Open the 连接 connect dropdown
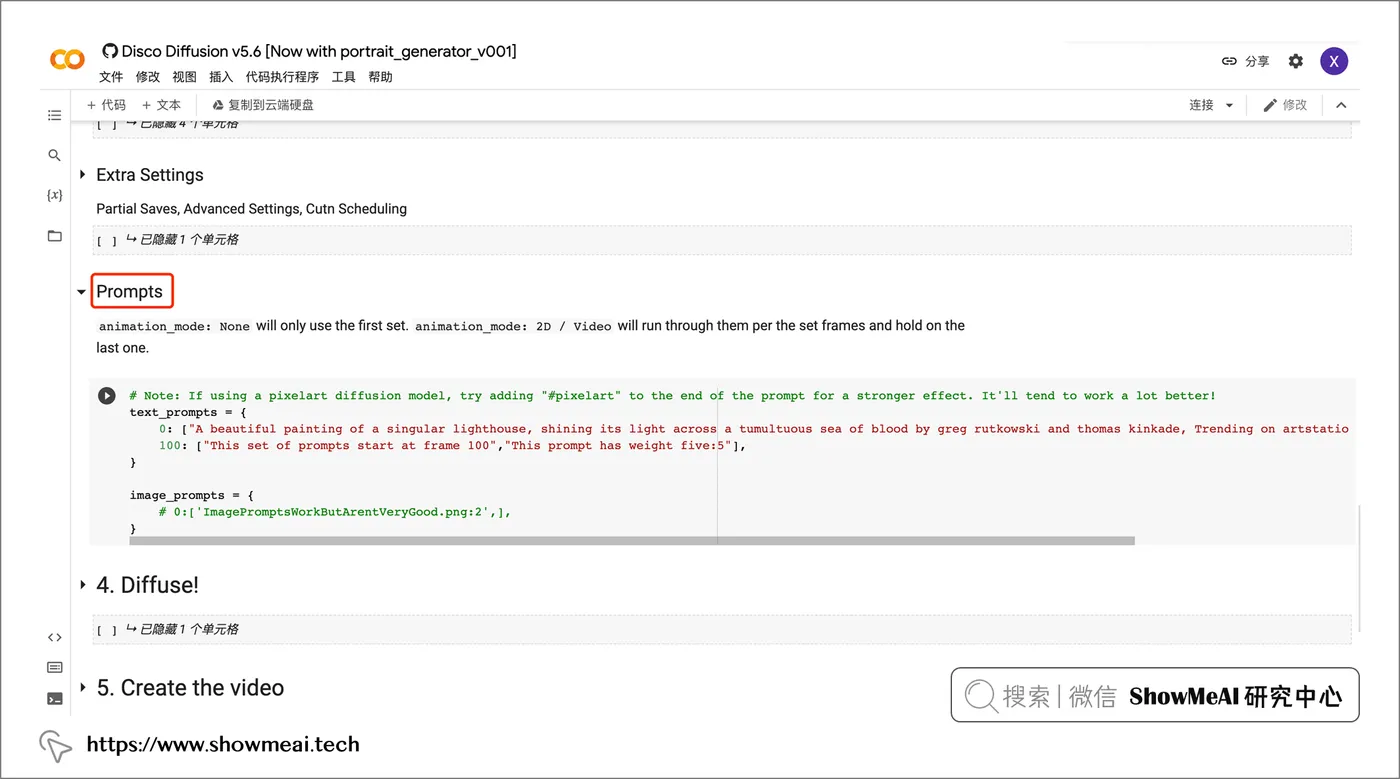Viewport: 1400px width, 779px height. pyautogui.click(x=1211, y=105)
